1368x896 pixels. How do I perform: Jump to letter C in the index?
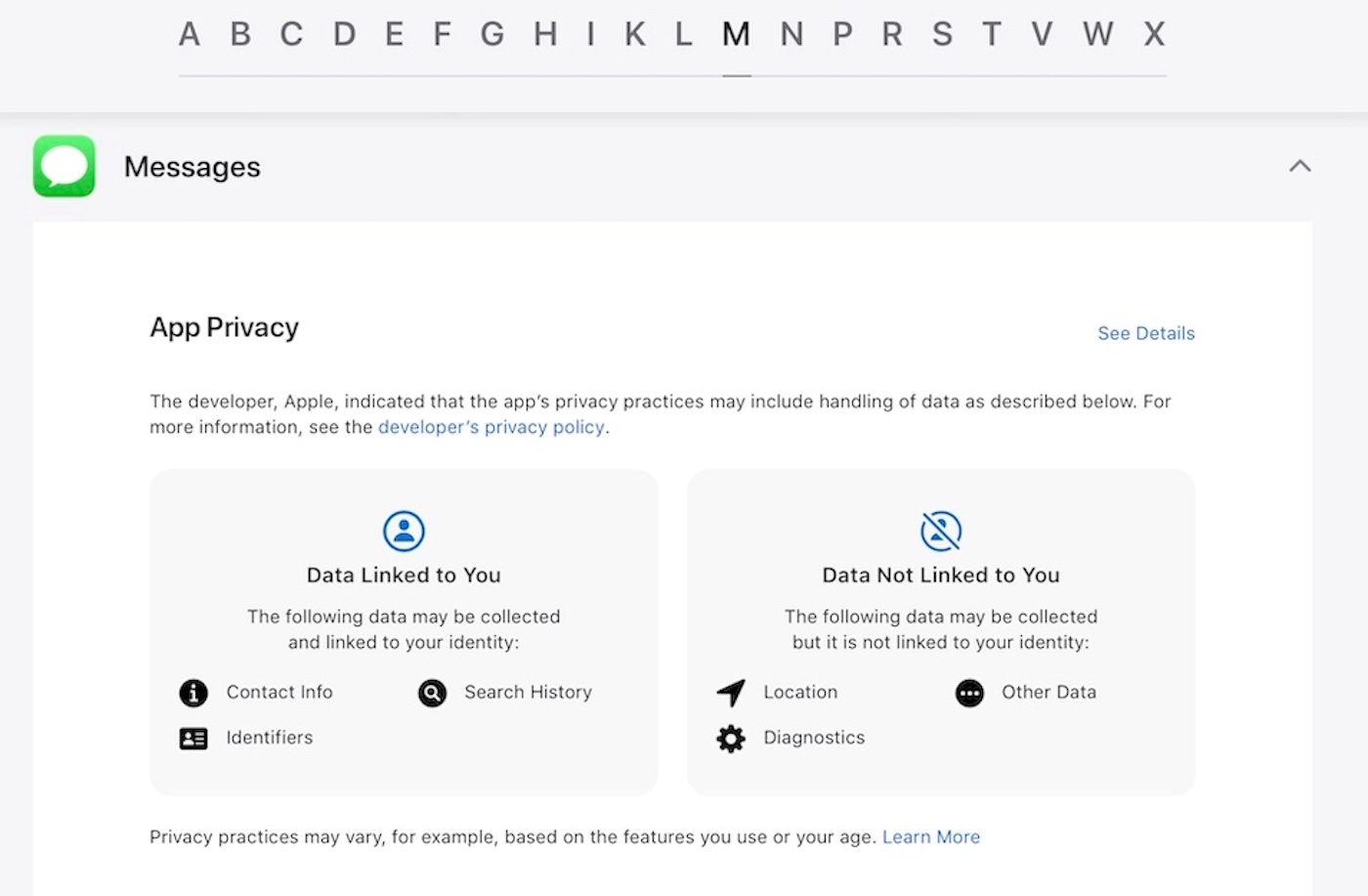(291, 34)
